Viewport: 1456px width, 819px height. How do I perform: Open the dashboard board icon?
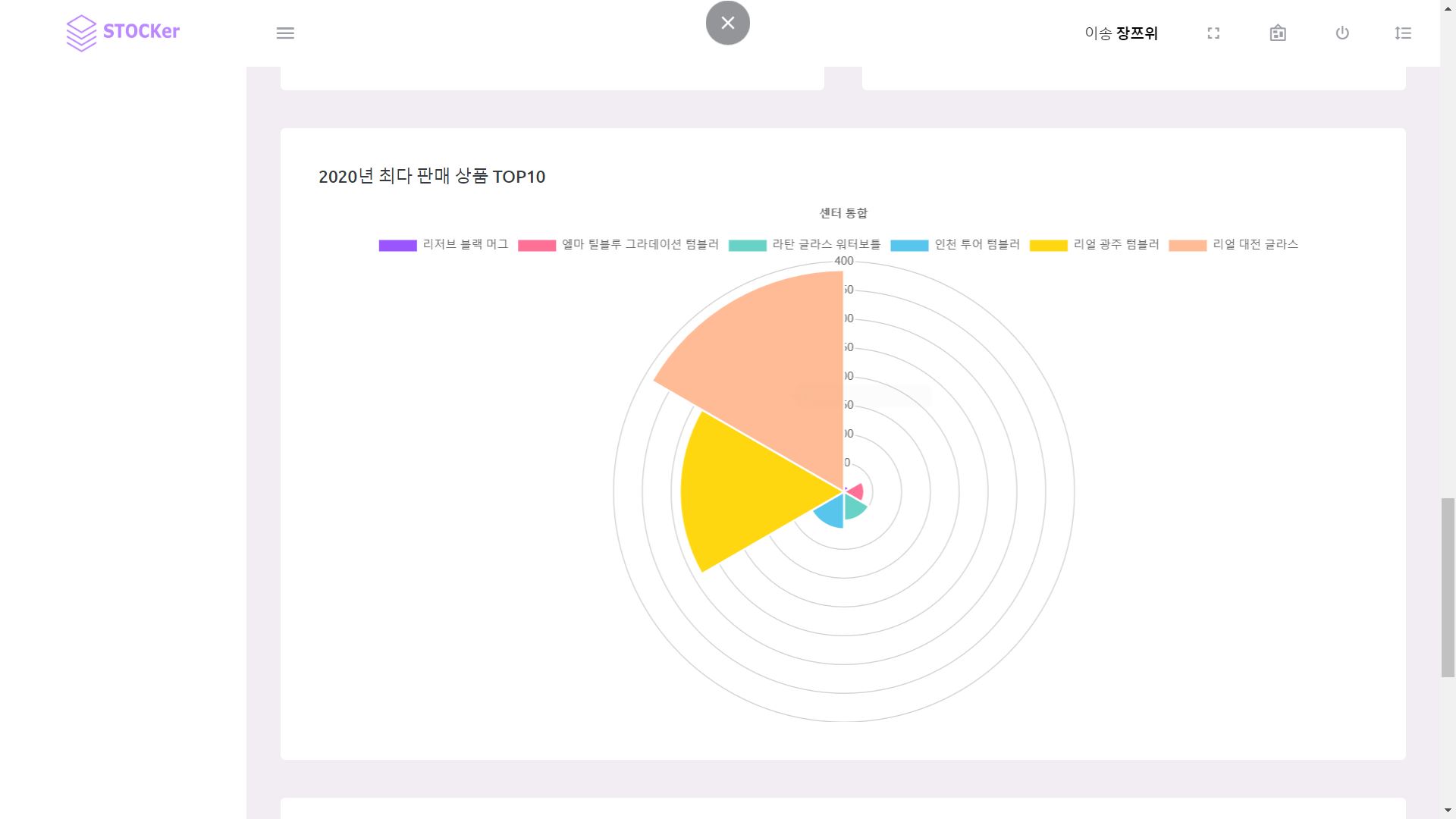click(1278, 33)
